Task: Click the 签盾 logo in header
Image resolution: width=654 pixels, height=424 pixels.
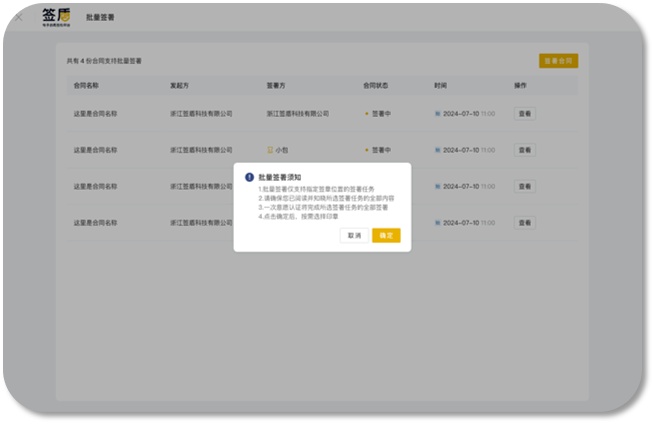Action: point(56,17)
